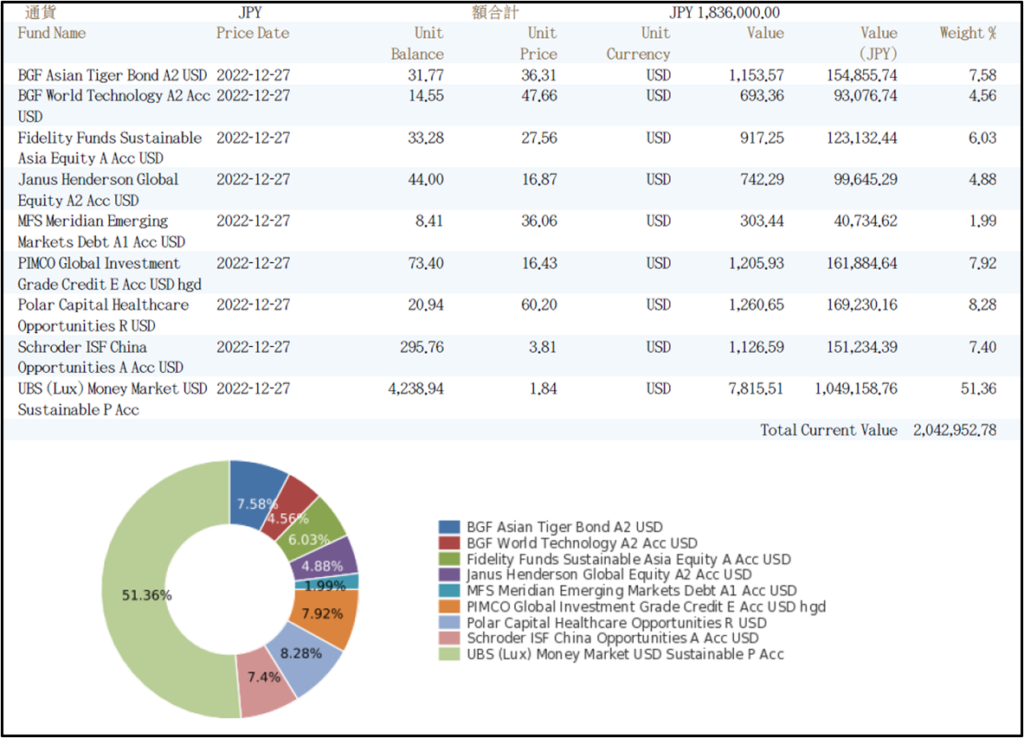1024x738 pixels.
Task: Click the 154,855.74 JPY value cell
Action: (x=862, y=75)
